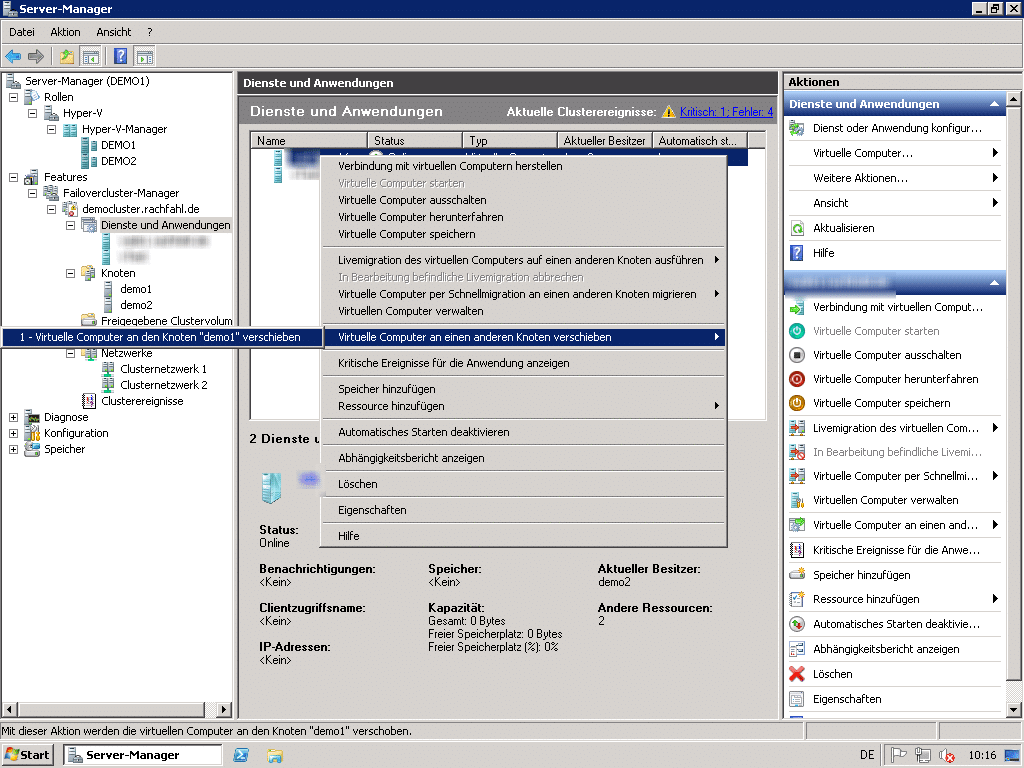Expand the Speicher tree node

coord(13,449)
